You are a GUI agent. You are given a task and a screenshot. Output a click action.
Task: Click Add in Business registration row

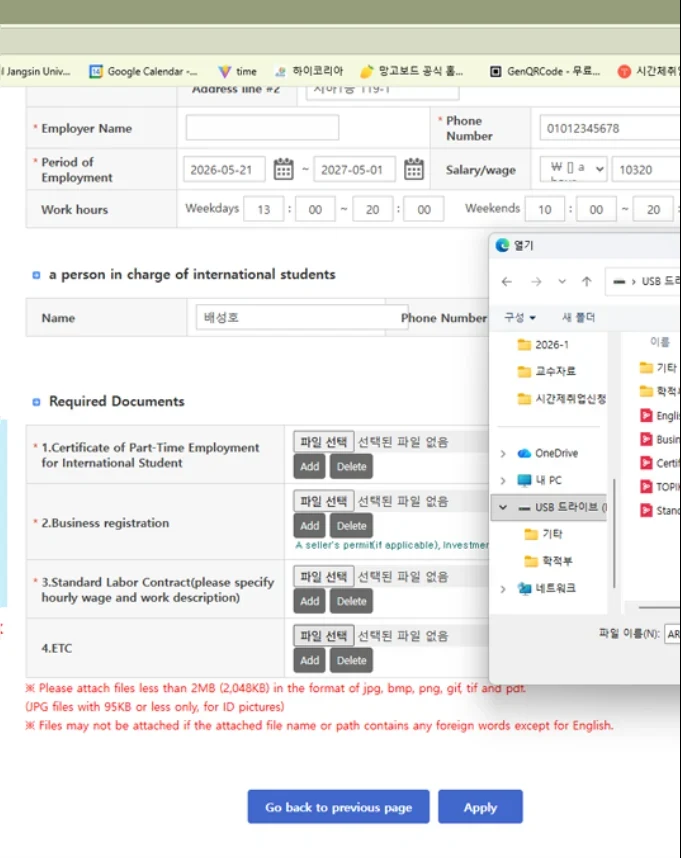pos(310,525)
